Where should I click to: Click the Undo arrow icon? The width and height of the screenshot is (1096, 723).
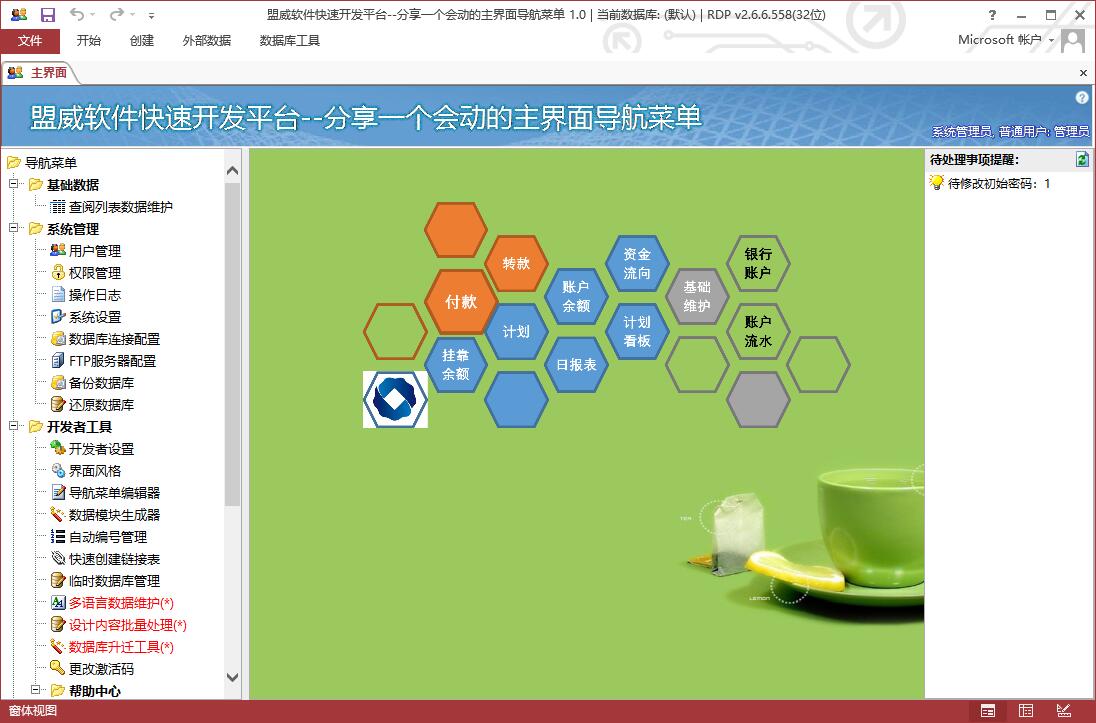pos(77,15)
